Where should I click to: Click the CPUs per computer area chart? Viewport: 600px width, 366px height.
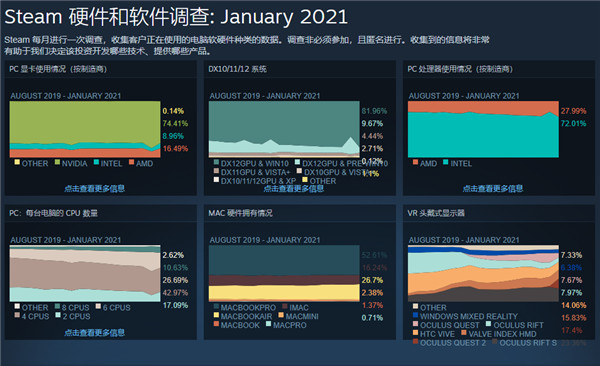point(85,273)
